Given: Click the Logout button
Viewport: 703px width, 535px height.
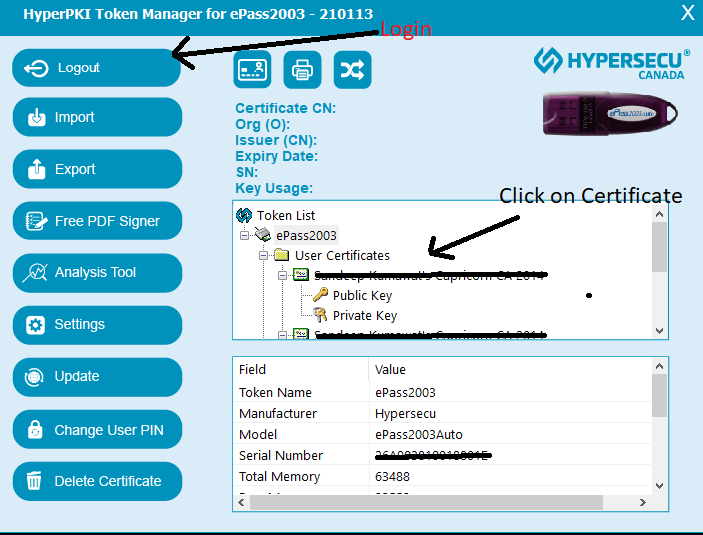Looking at the screenshot, I should click(96, 68).
